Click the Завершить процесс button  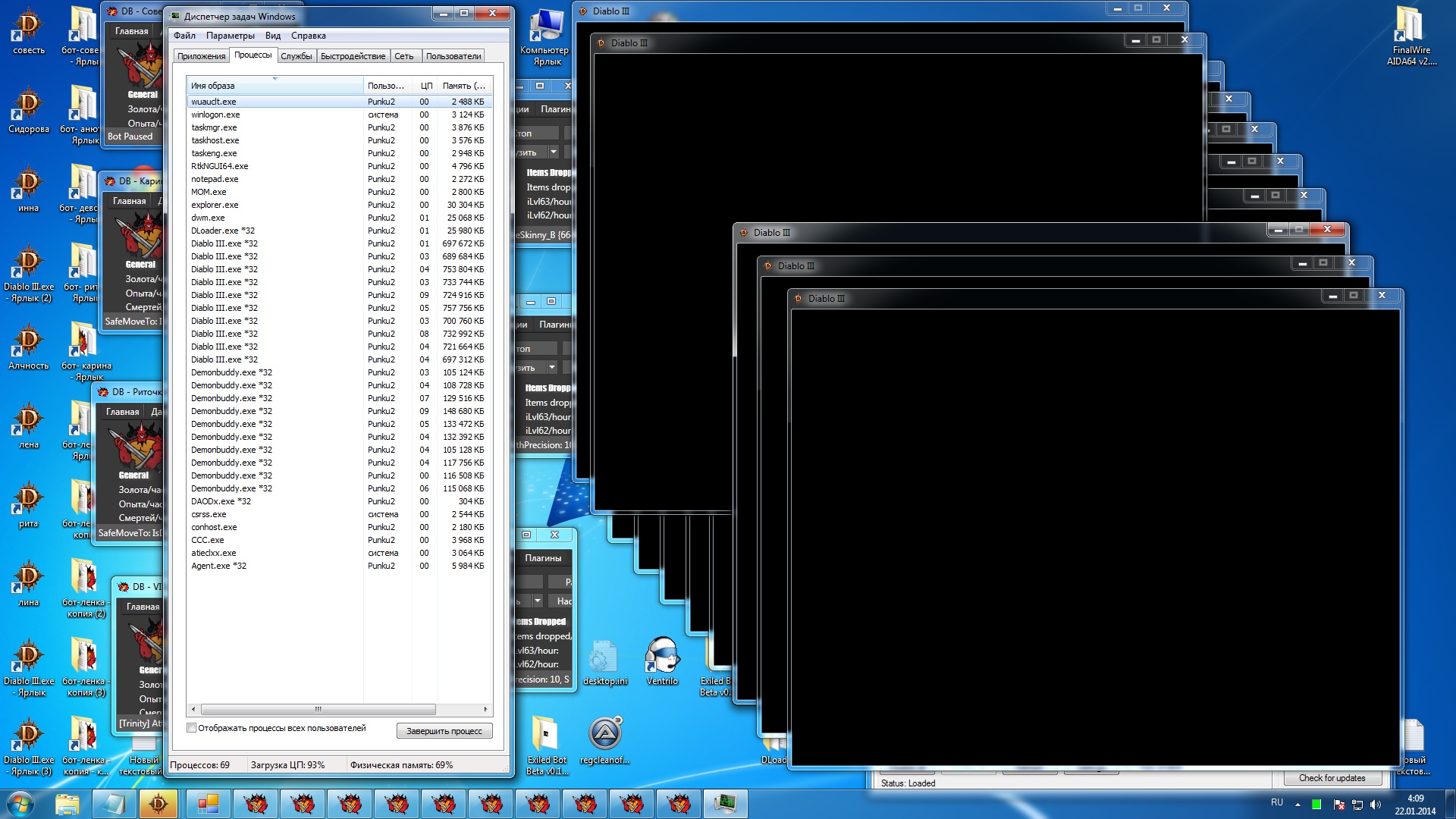[444, 731]
